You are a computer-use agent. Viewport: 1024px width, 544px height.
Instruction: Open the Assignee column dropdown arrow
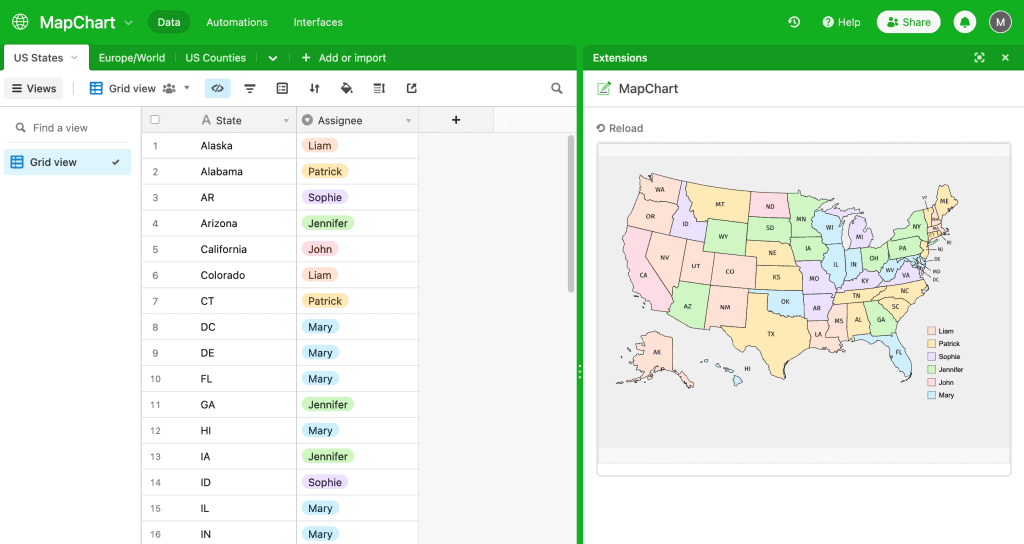point(408,121)
